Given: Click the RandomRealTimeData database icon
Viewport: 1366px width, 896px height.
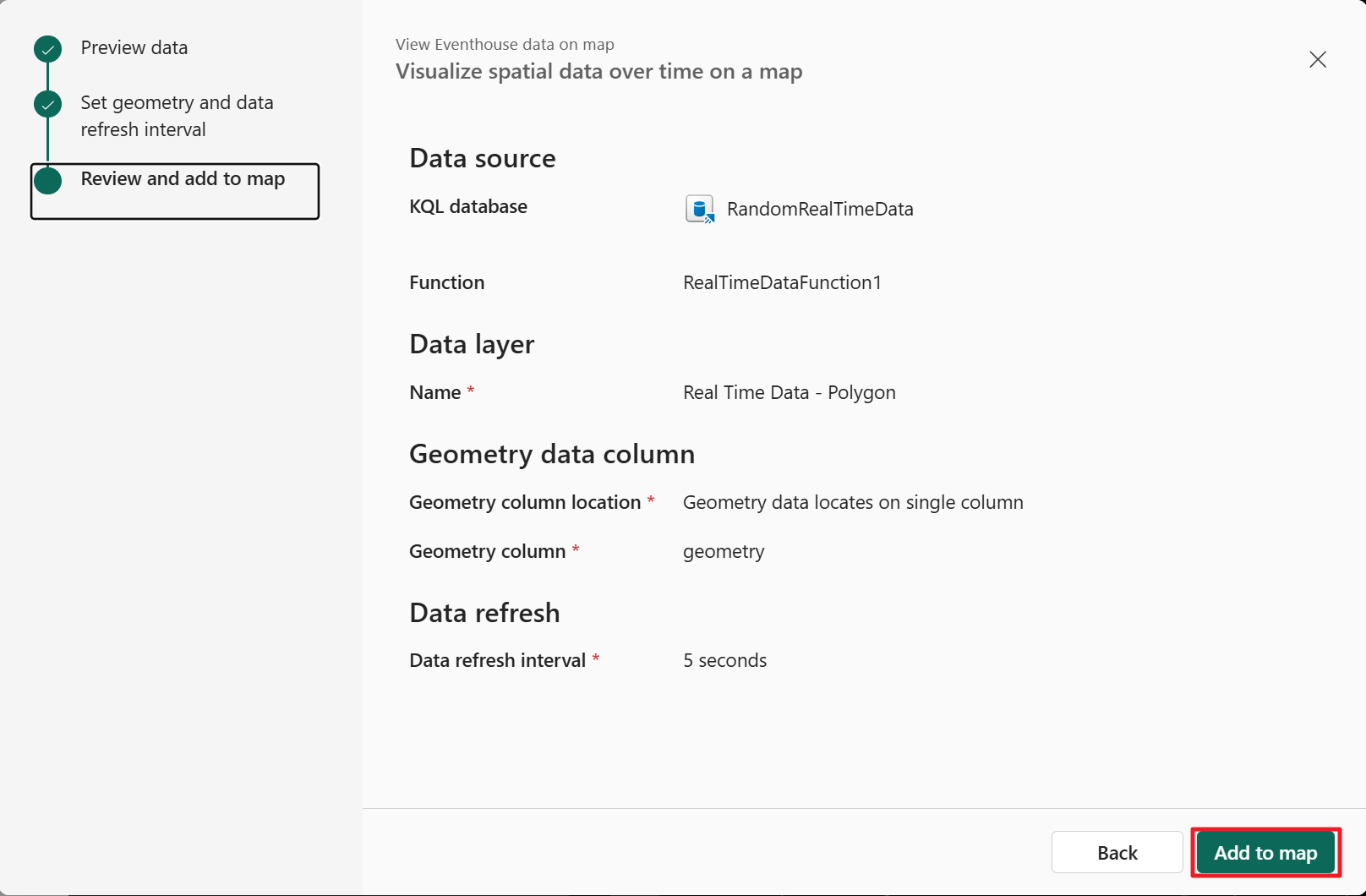Looking at the screenshot, I should (x=699, y=208).
